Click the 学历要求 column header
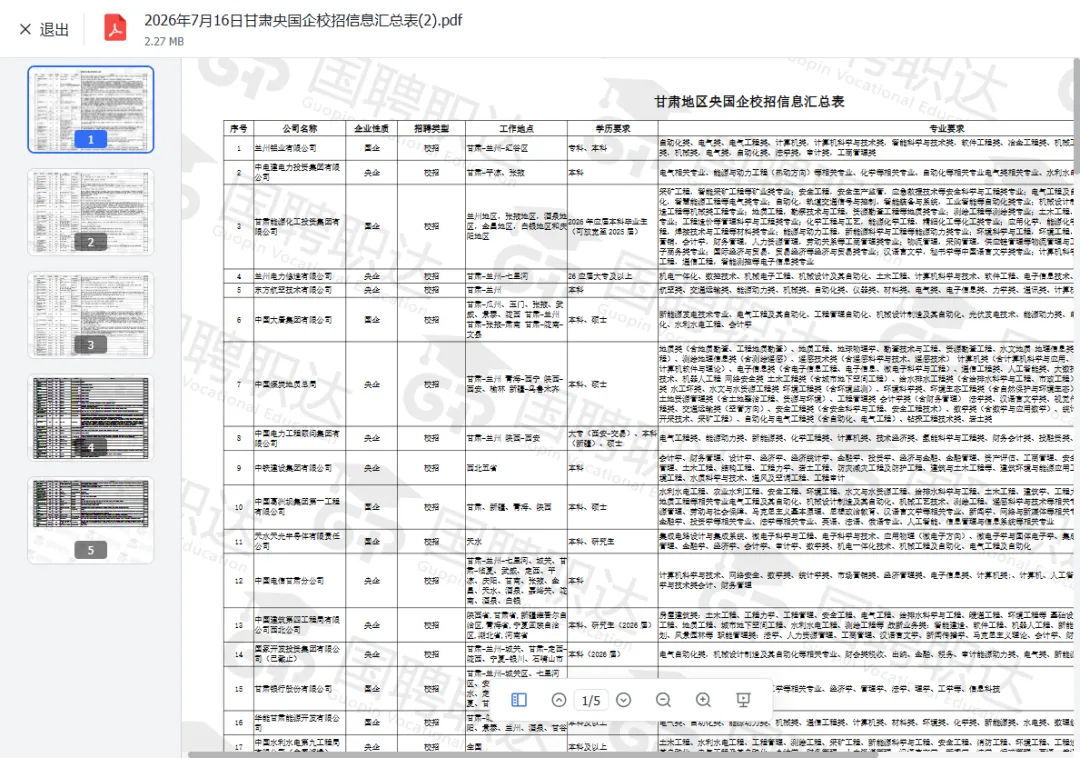The image size is (1080, 758). (612, 128)
